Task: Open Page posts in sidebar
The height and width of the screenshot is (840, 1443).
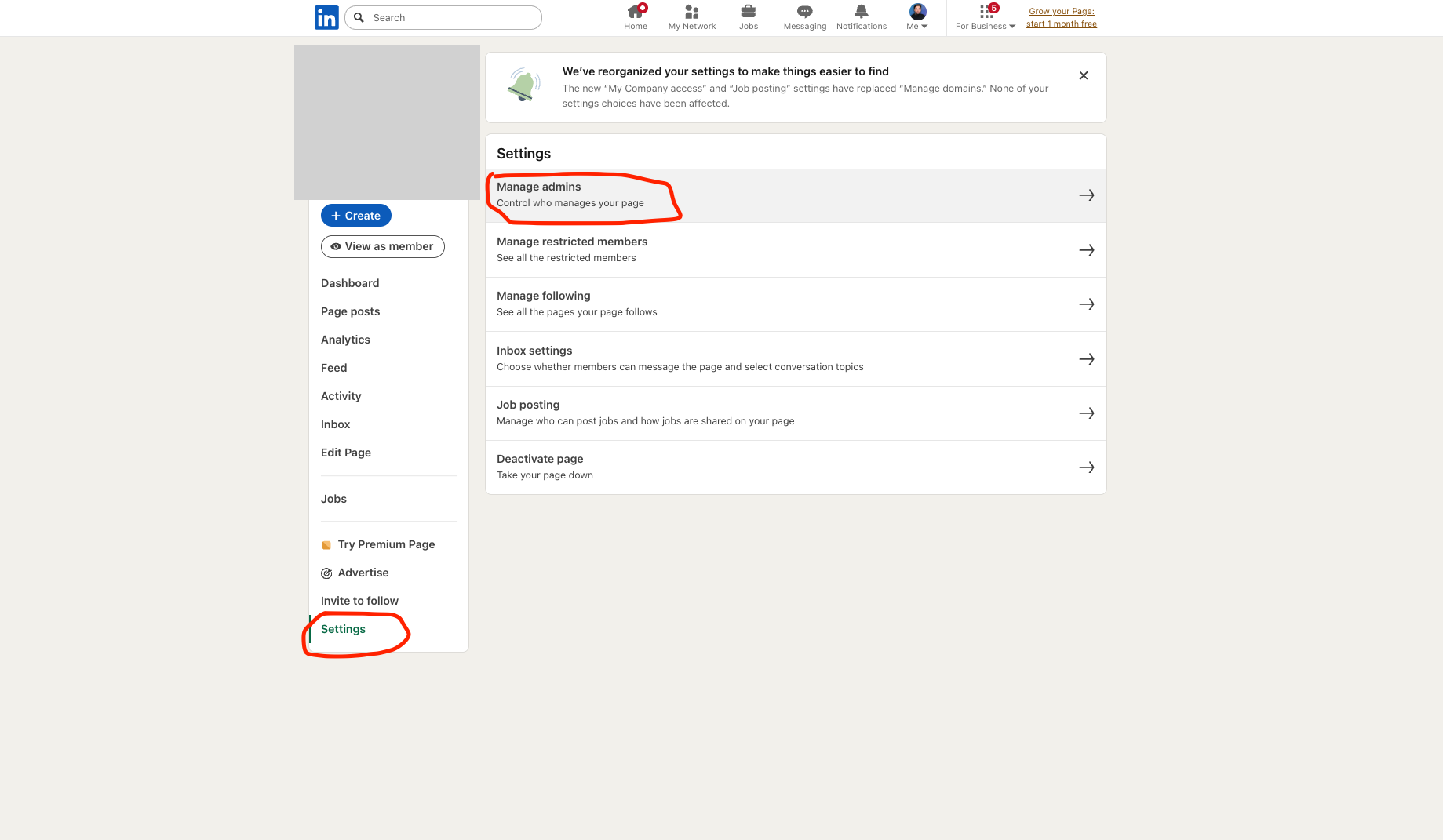Action: coord(350,311)
